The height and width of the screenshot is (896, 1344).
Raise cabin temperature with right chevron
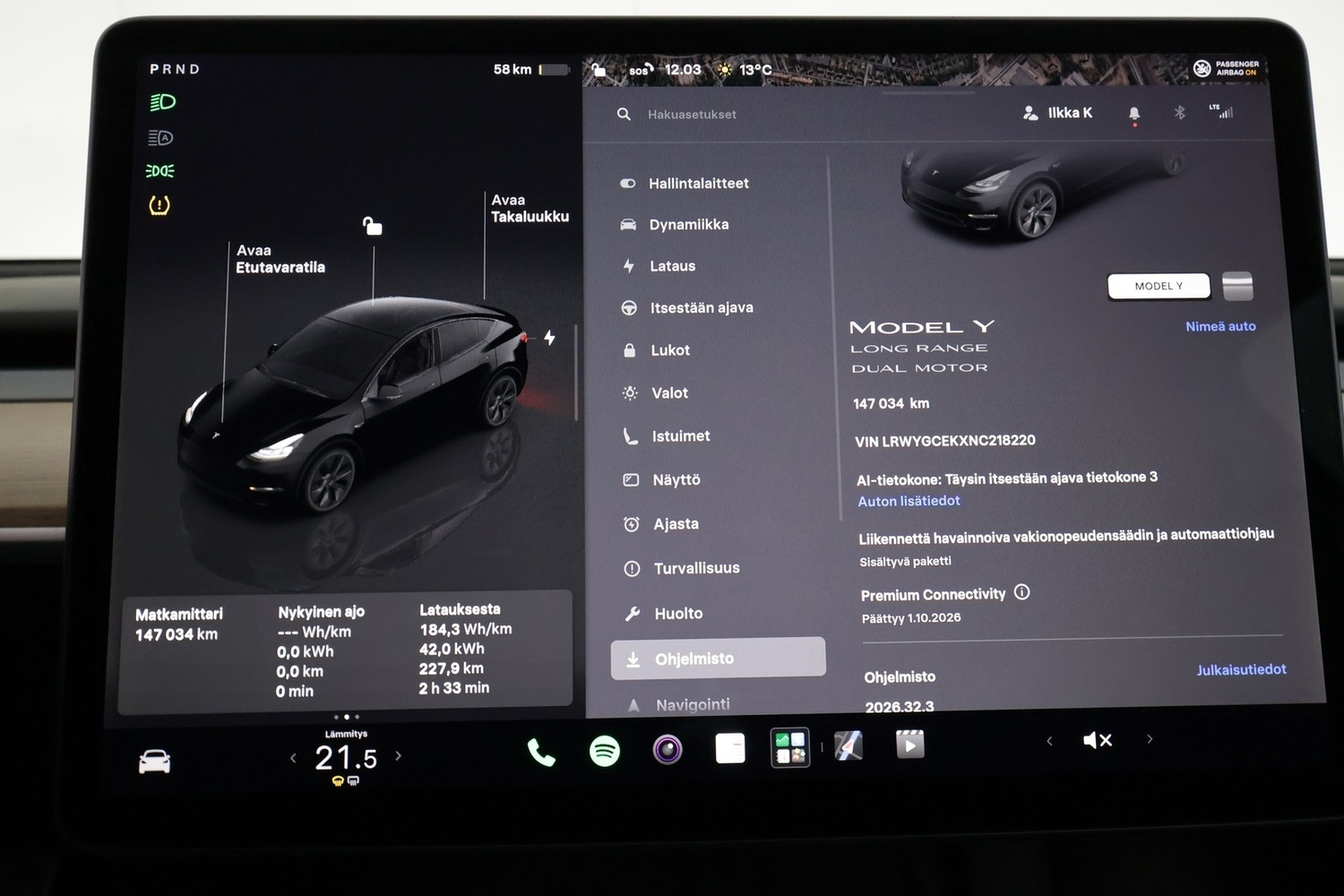pos(399,756)
